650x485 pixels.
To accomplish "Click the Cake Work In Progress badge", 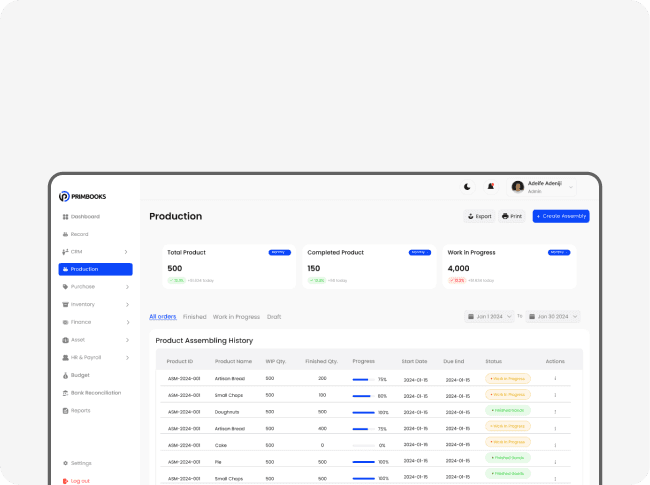I will 508,442.
